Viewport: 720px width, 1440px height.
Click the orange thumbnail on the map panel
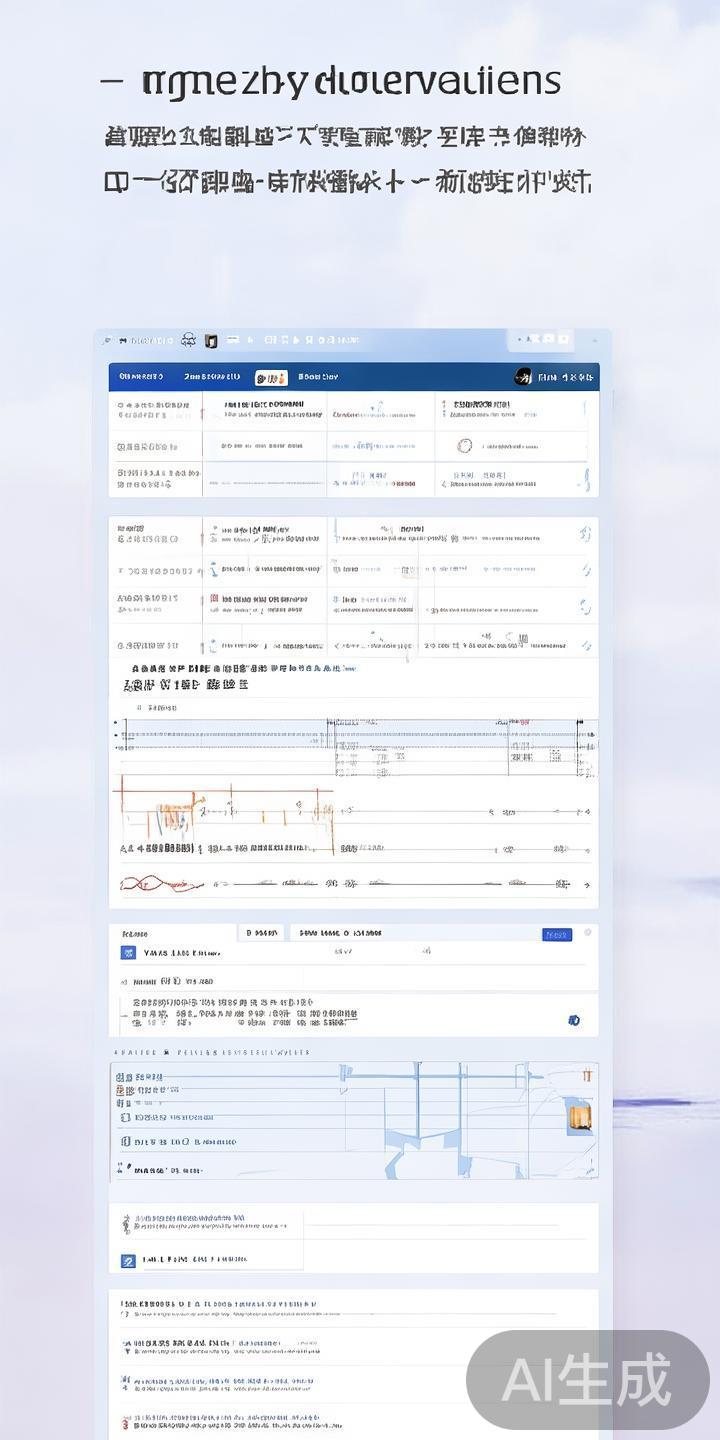(579, 1115)
